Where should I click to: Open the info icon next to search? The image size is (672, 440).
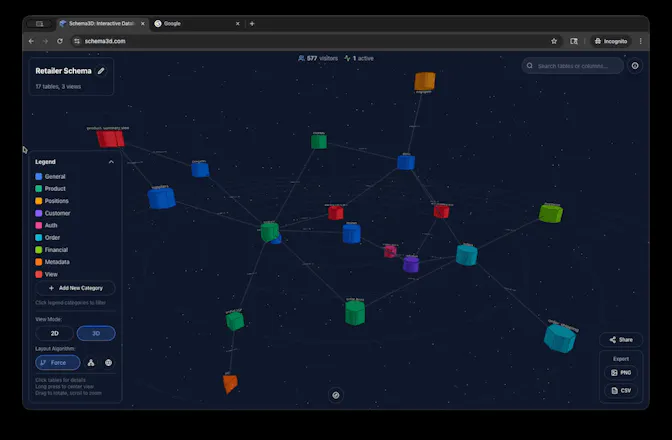coord(635,66)
